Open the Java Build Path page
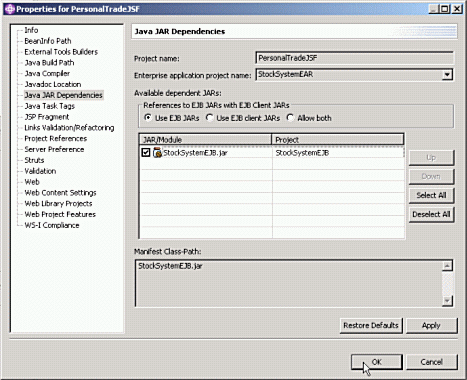467x380 pixels. click(x=49, y=63)
